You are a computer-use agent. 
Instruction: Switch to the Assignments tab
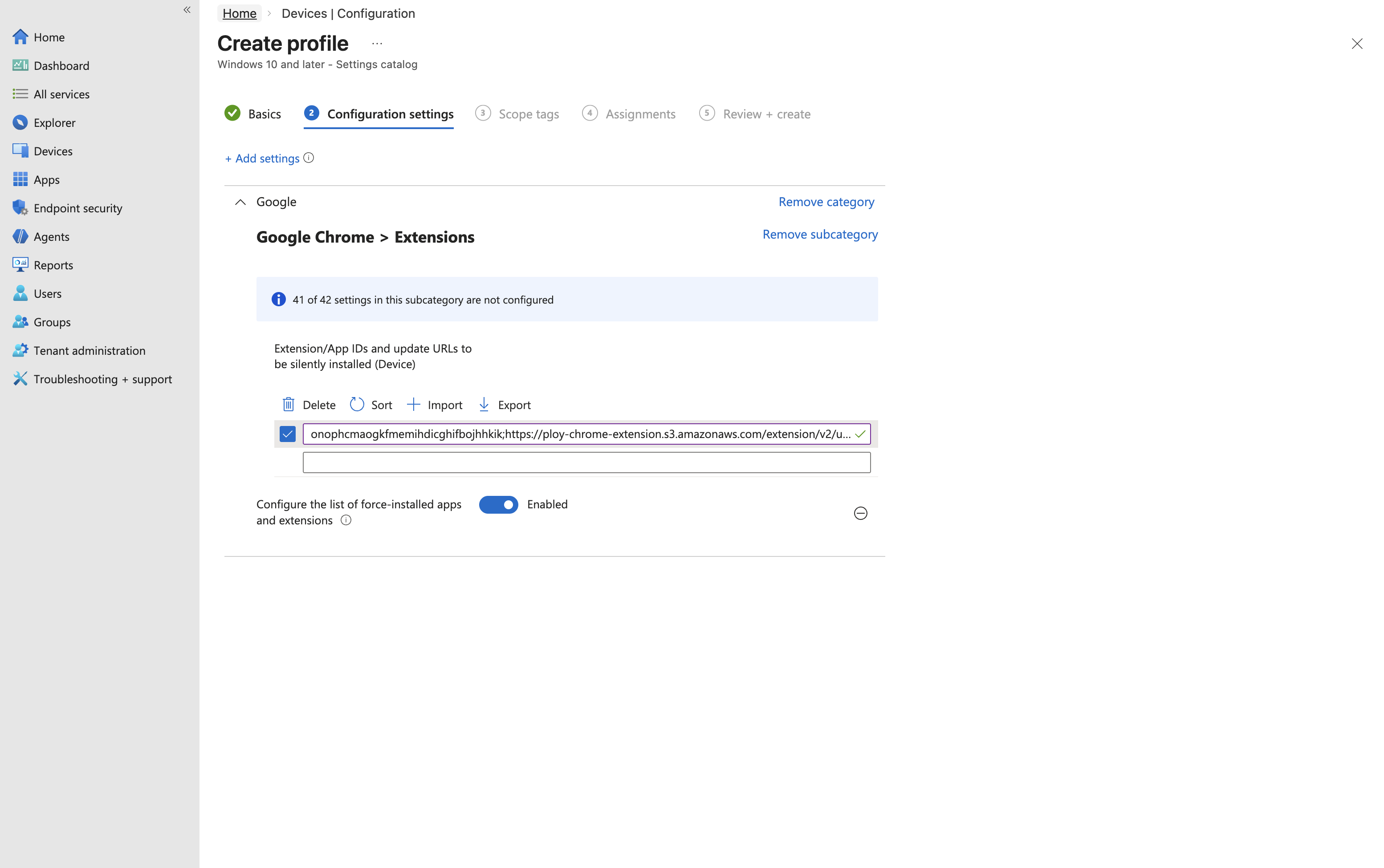(x=640, y=114)
